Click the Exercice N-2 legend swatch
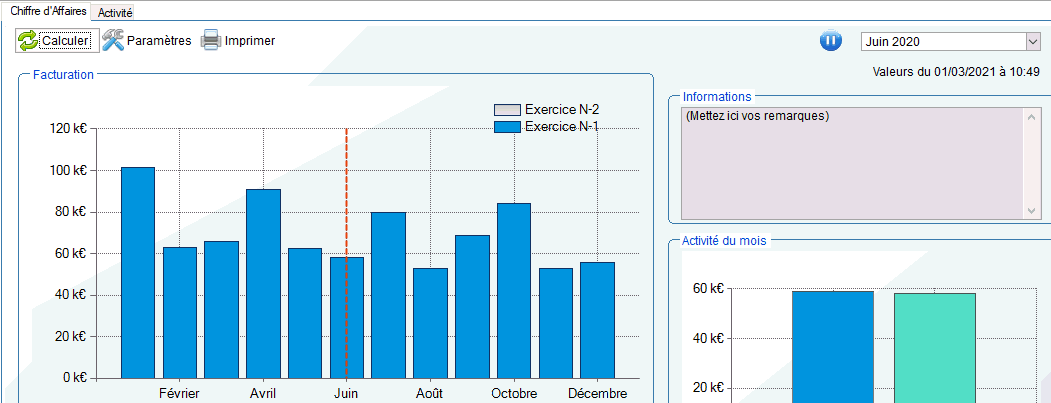The height and width of the screenshot is (403, 1051). [507, 110]
